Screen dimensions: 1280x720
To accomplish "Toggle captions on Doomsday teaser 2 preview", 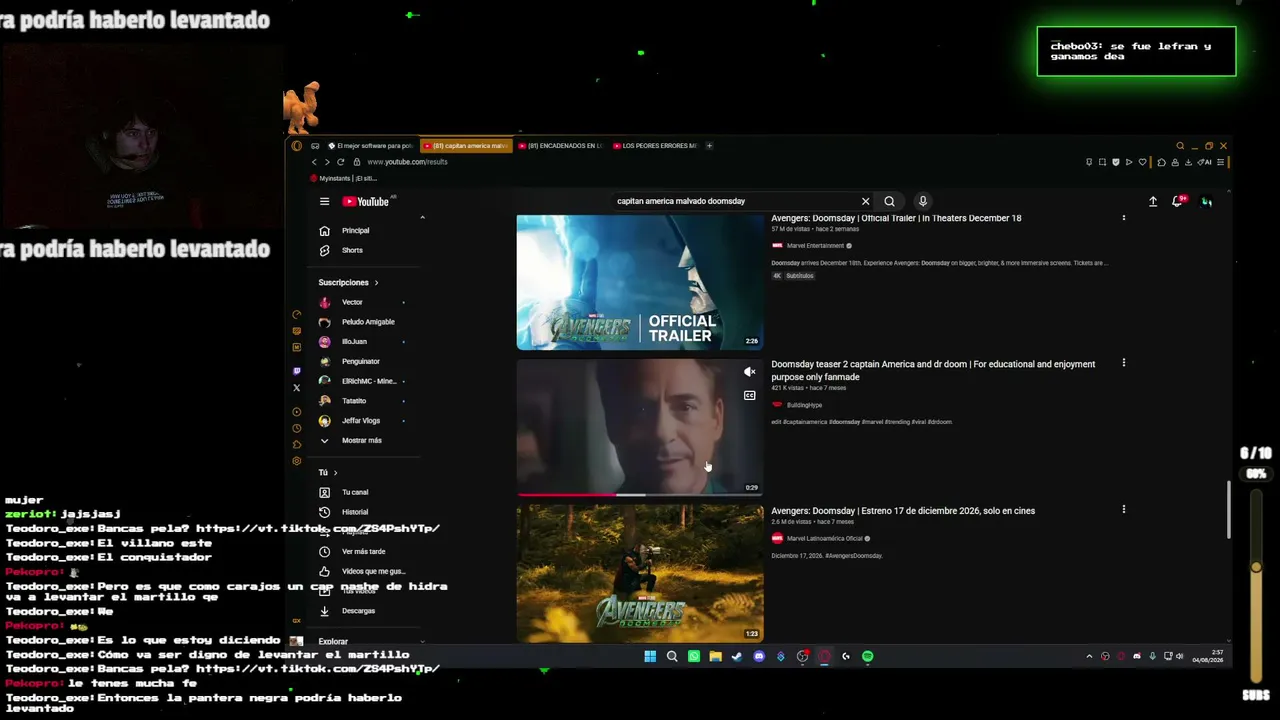I will click(749, 396).
